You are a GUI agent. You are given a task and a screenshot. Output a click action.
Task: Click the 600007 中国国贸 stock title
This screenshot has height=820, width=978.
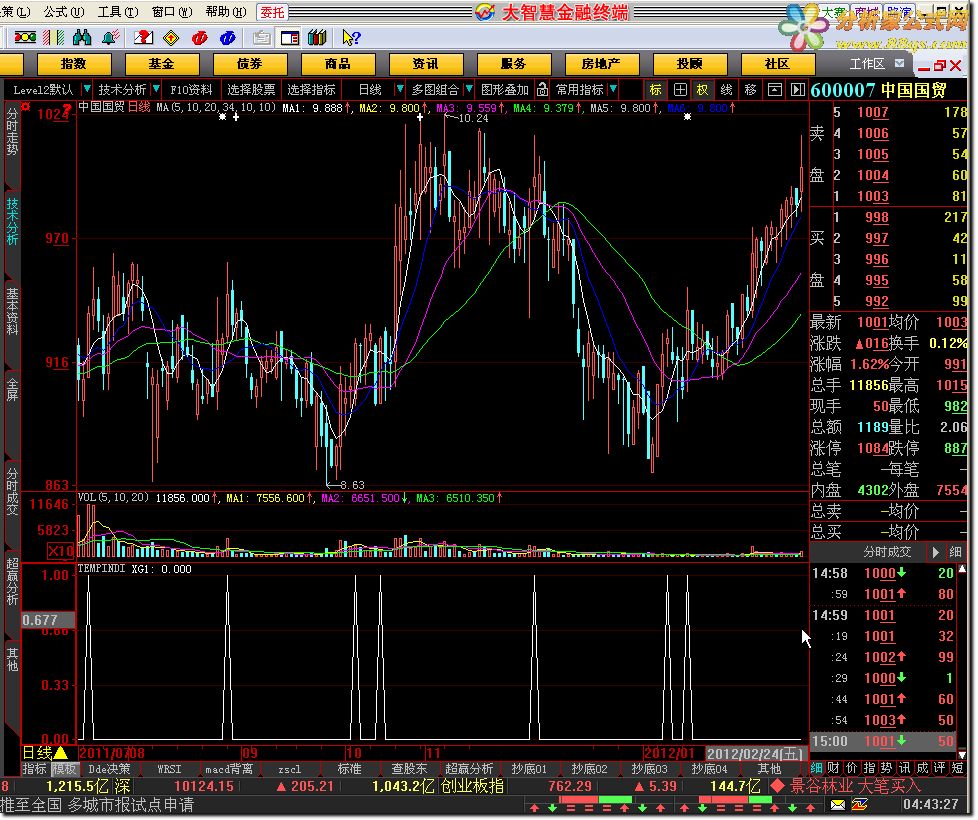(879, 90)
